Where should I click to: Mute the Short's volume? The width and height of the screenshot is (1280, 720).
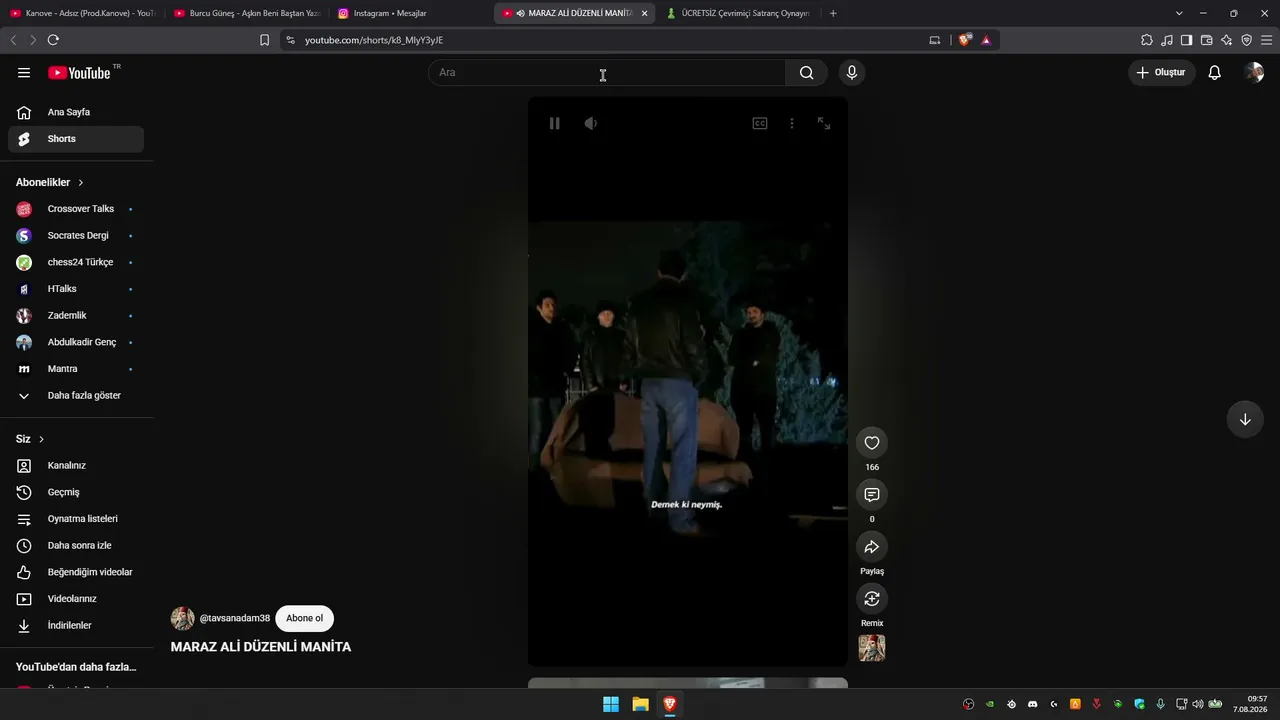click(591, 123)
